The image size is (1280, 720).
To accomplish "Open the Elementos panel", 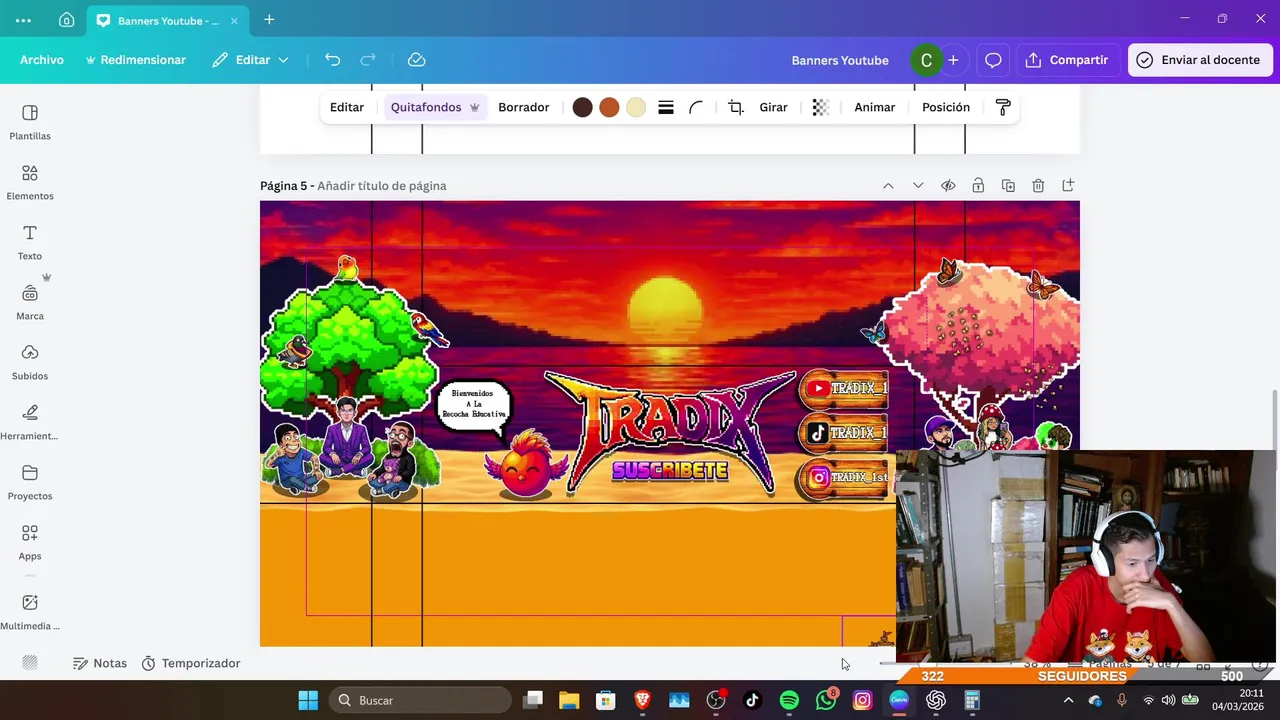I will (x=30, y=182).
